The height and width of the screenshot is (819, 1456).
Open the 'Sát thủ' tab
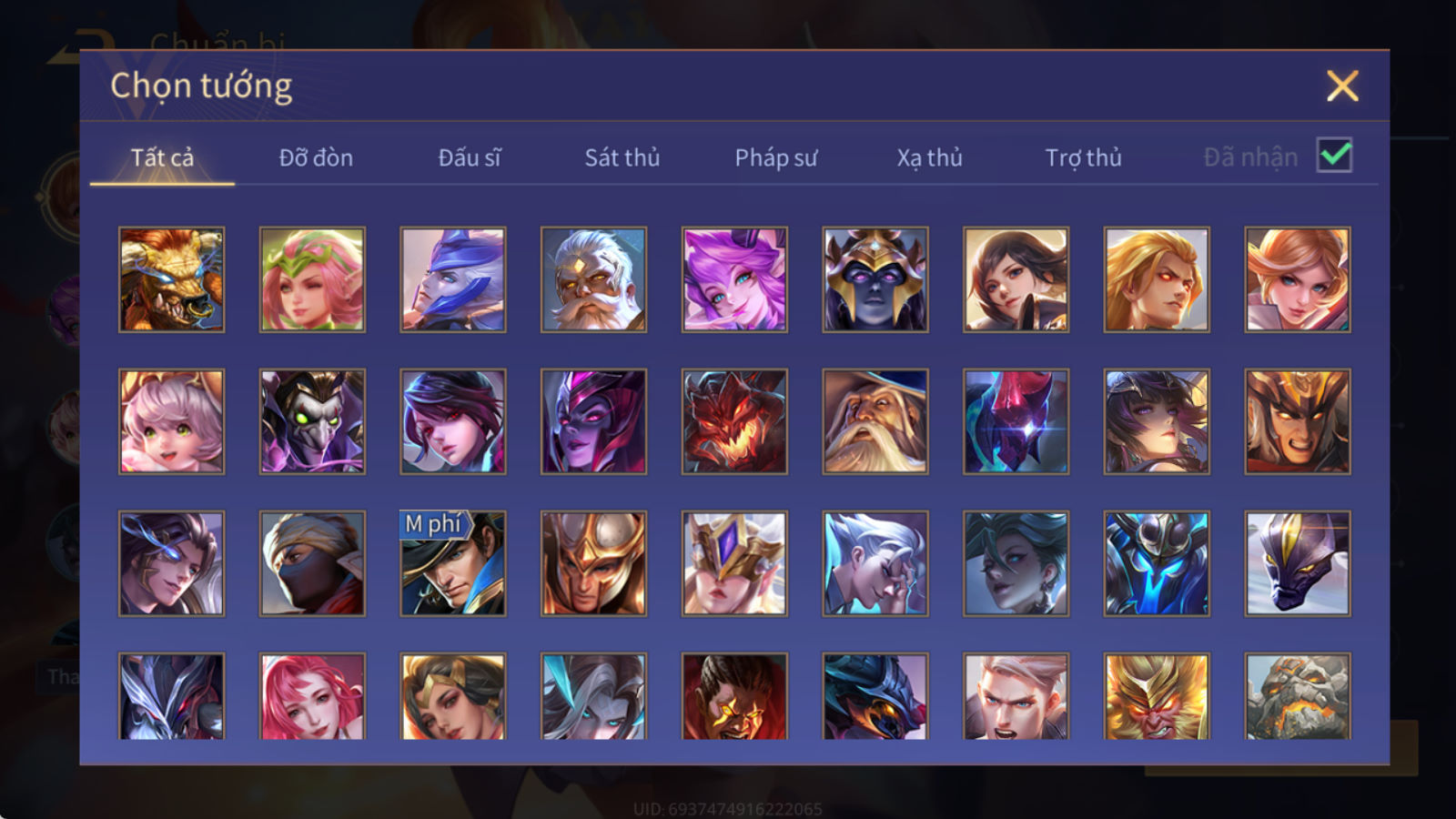coord(622,157)
